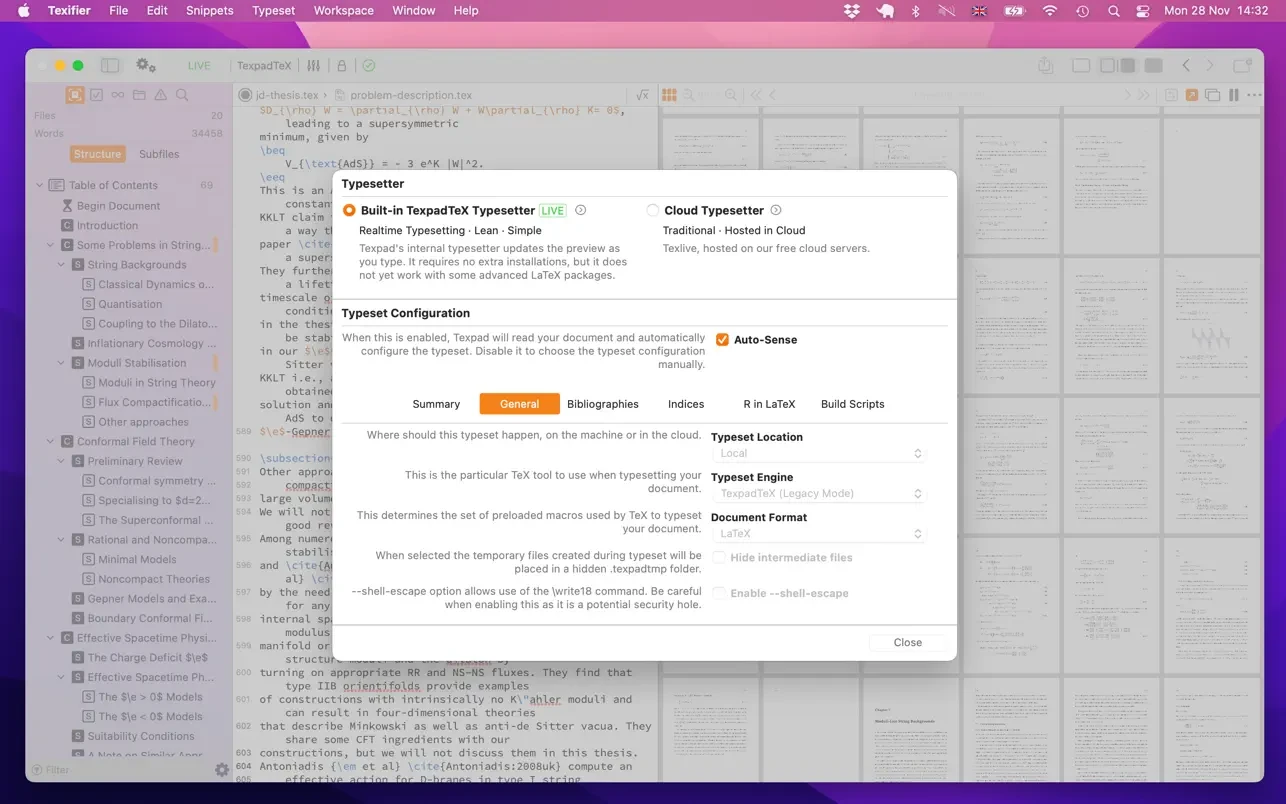Open Document Format dropdown
This screenshot has width=1286, height=804.
coord(819,533)
